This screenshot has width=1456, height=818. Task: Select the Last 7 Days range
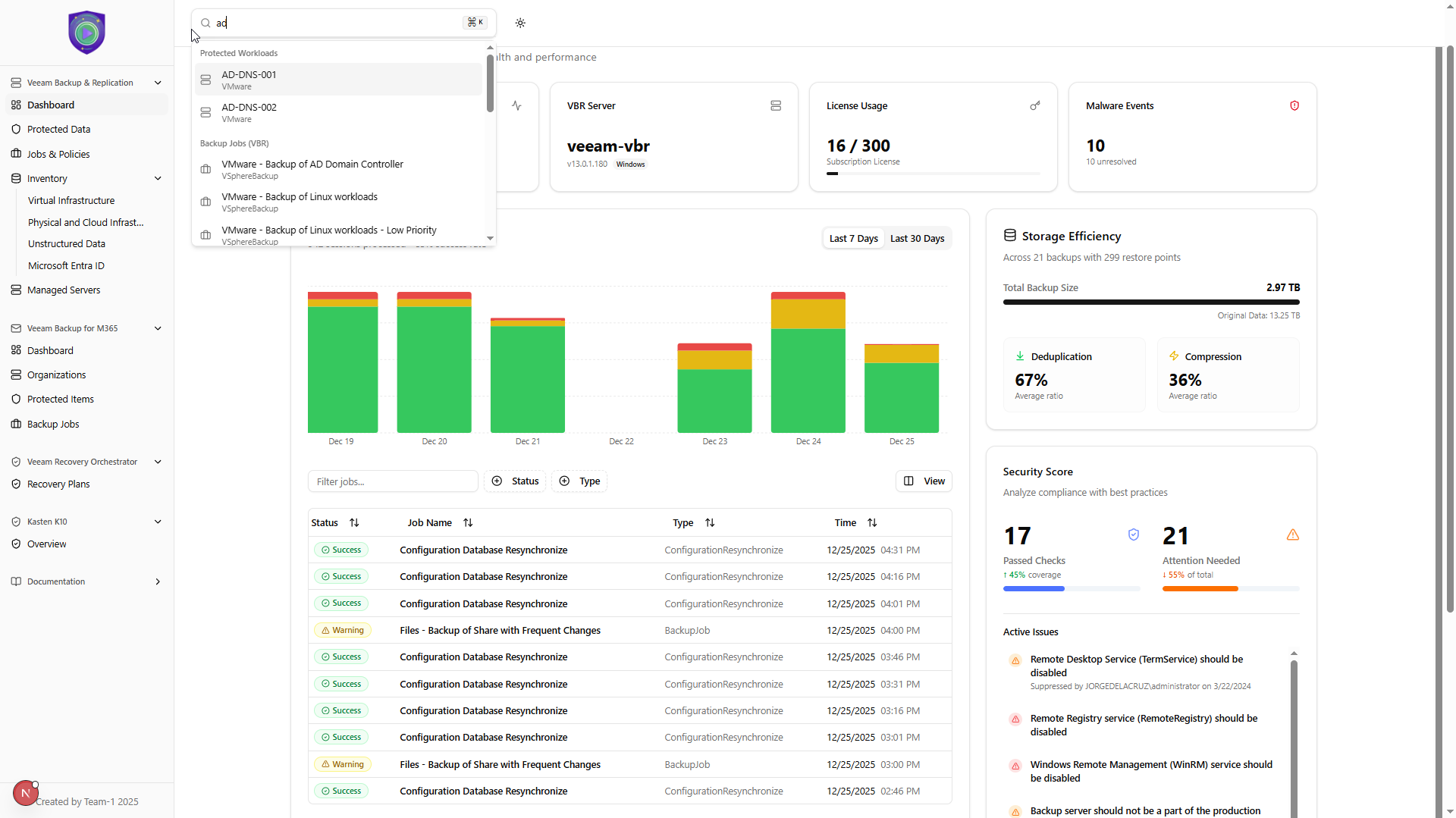pos(853,239)
